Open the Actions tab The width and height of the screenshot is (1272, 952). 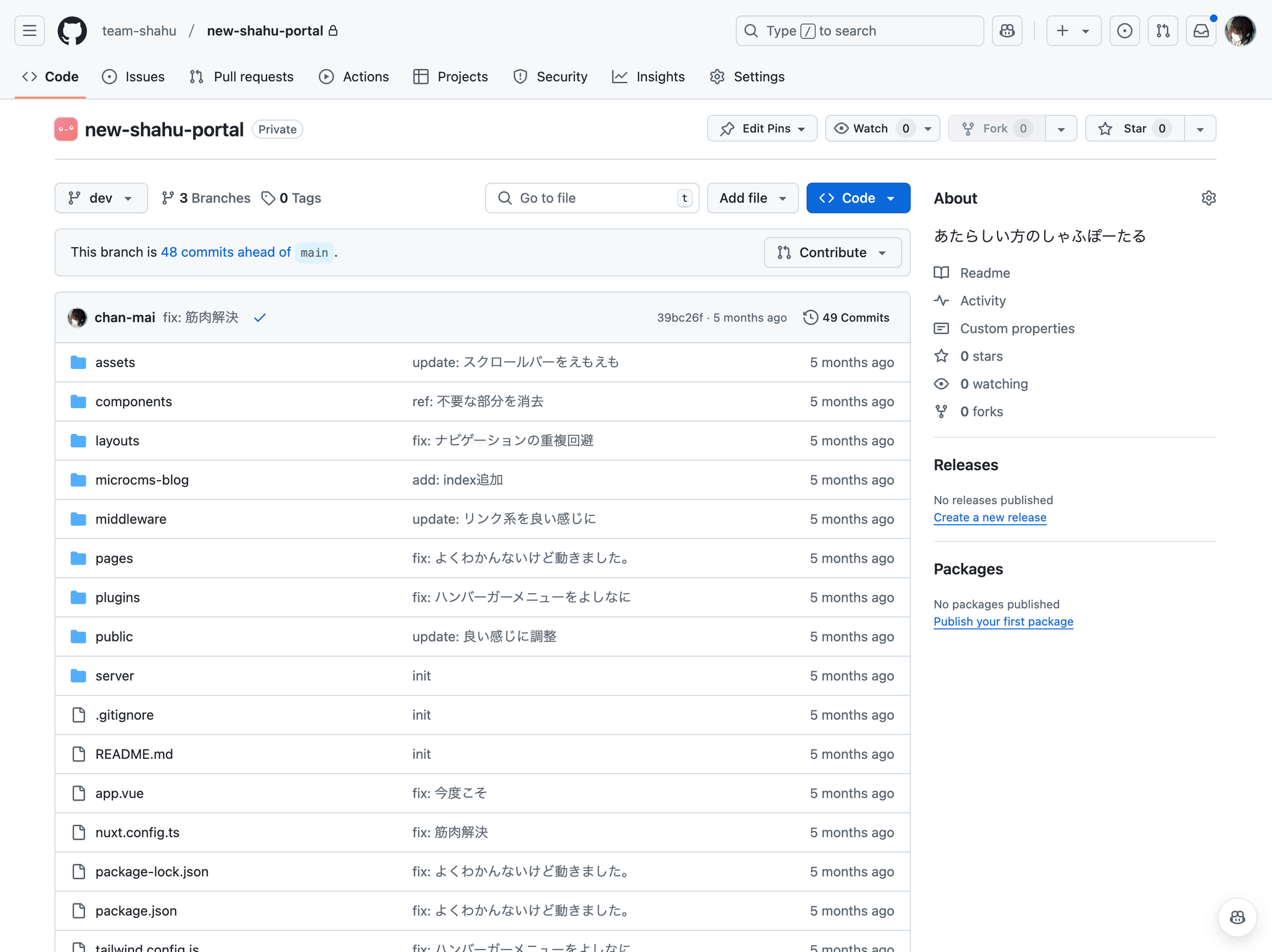pos(354,77)
